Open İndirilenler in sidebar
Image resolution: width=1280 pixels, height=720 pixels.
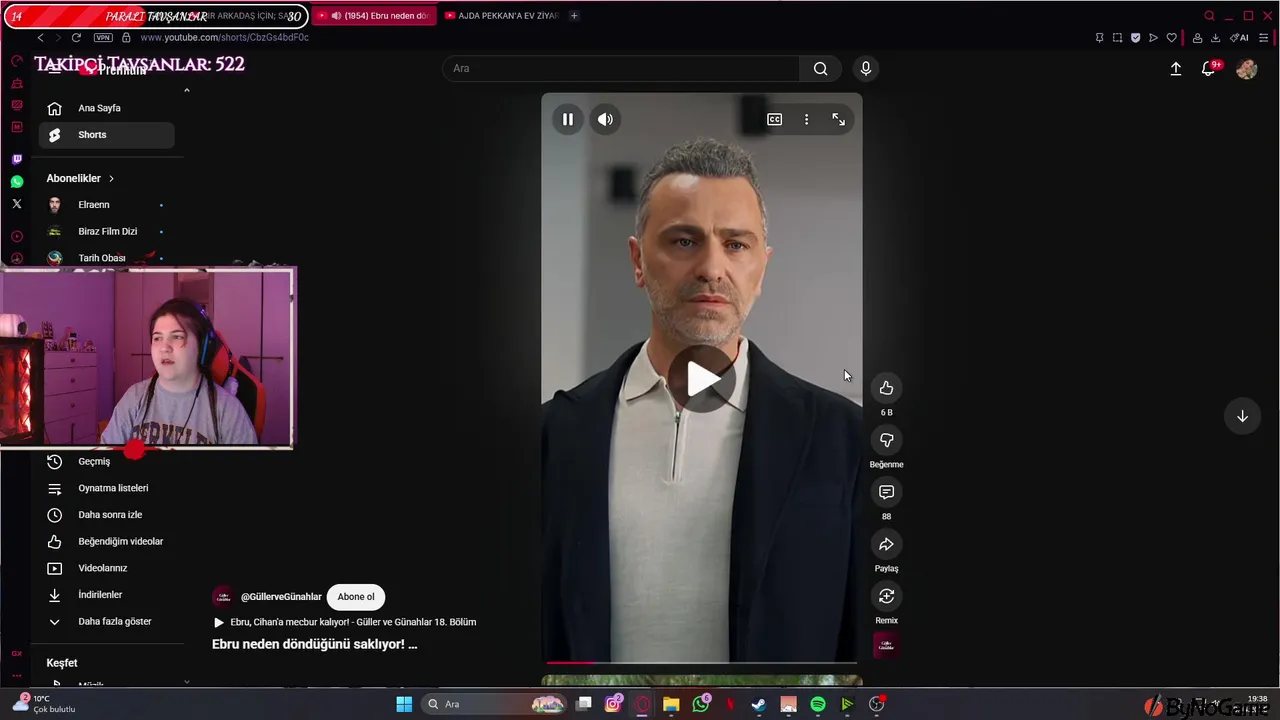point(106,595)
